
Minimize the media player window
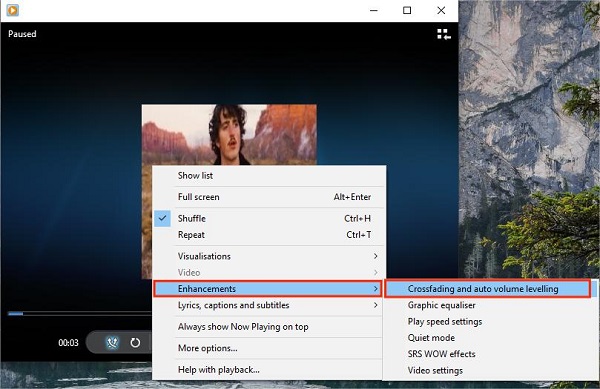pyautogui.click(x=374, y=10)
